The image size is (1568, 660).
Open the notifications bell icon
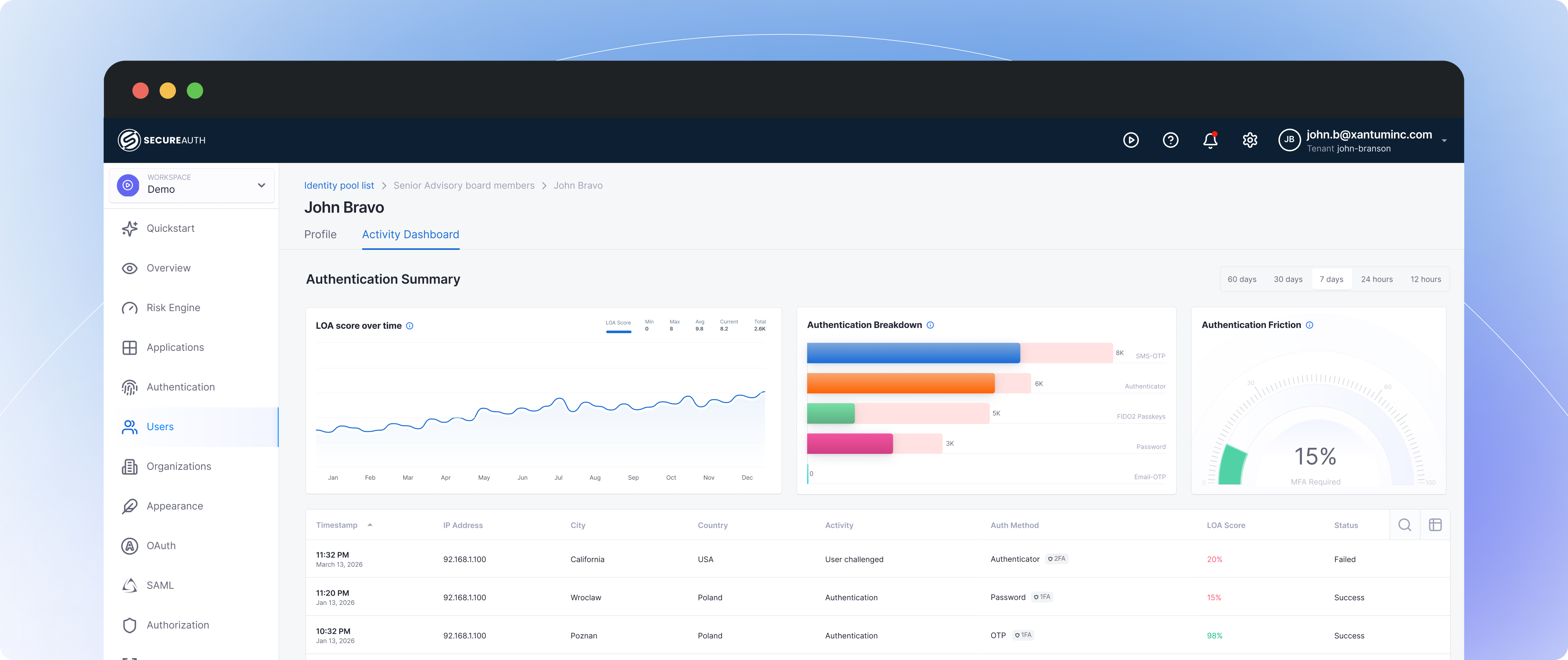(x=1210, y=140)
